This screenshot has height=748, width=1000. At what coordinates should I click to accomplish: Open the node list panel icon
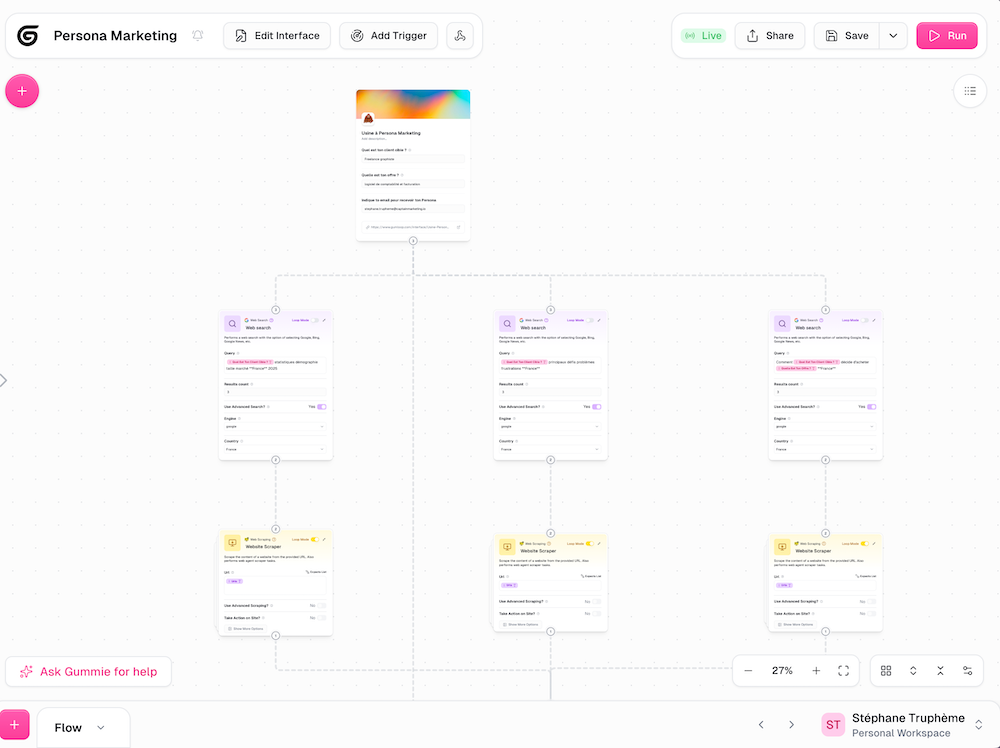pos(969,91)
